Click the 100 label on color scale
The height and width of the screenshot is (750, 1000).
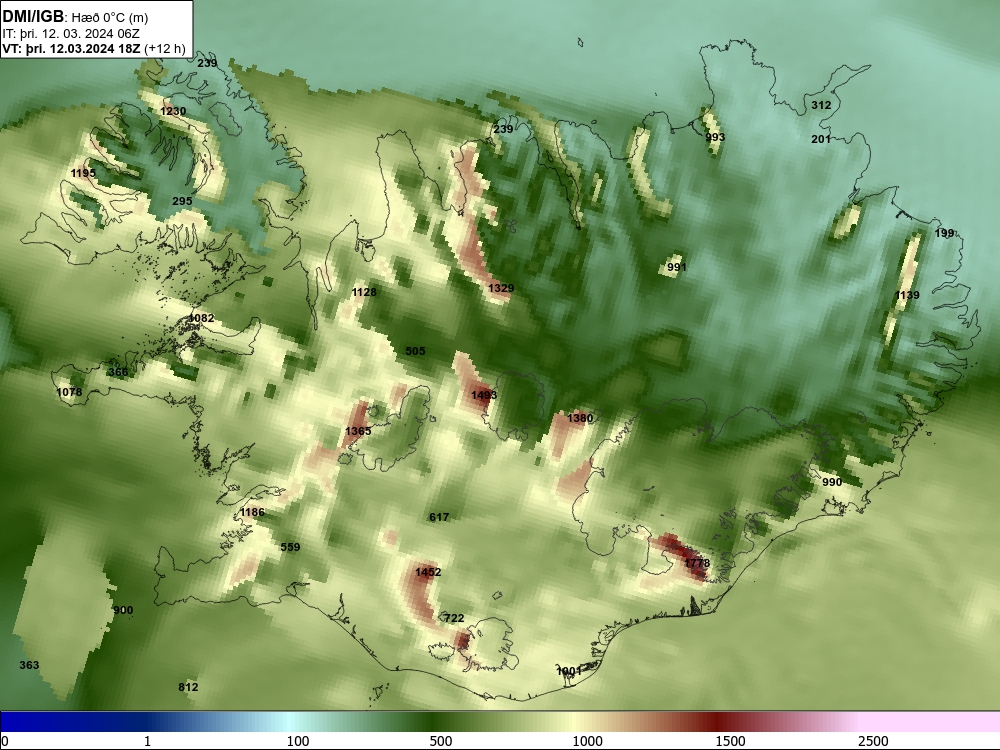(298, 741)
